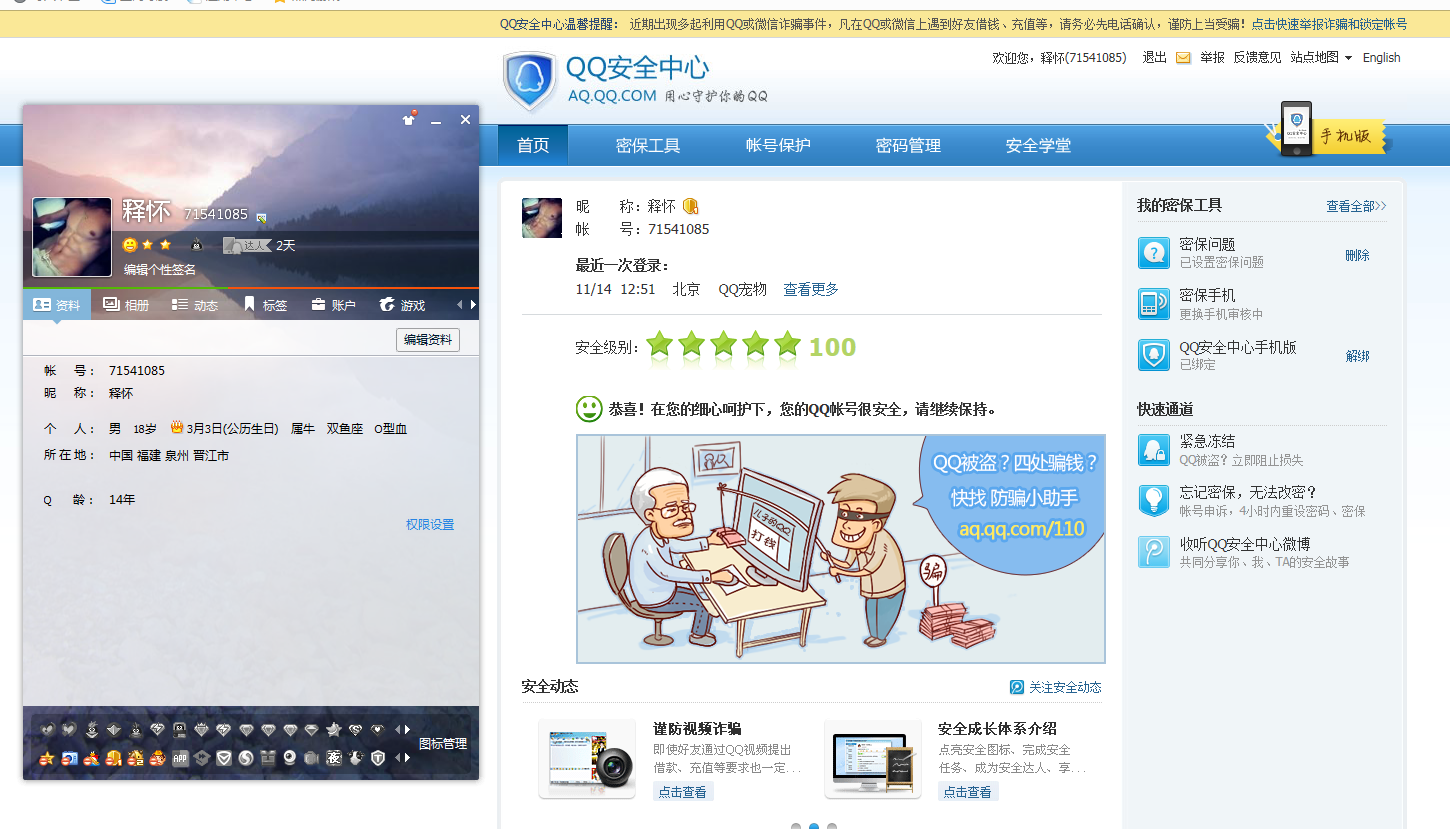Click the English language link
This screenshot has width=1450, height=829.
(x=1381, y=58)
